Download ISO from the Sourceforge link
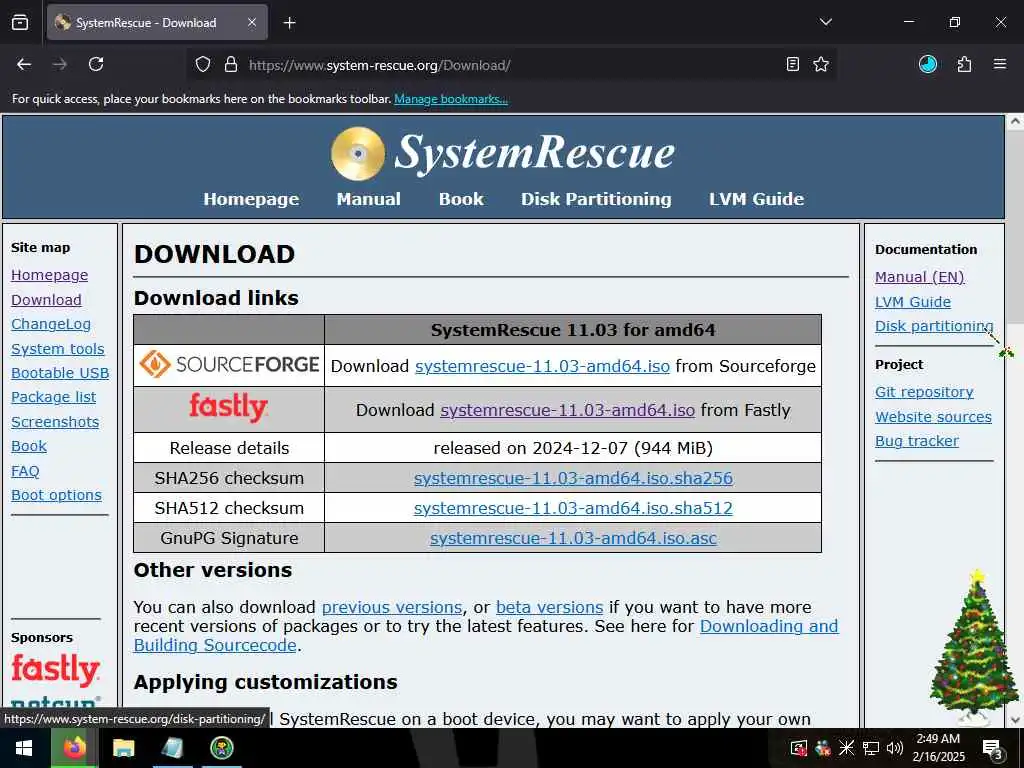Screen dimensions: 1024x768 pyautogui.click(x=542, y=366)
